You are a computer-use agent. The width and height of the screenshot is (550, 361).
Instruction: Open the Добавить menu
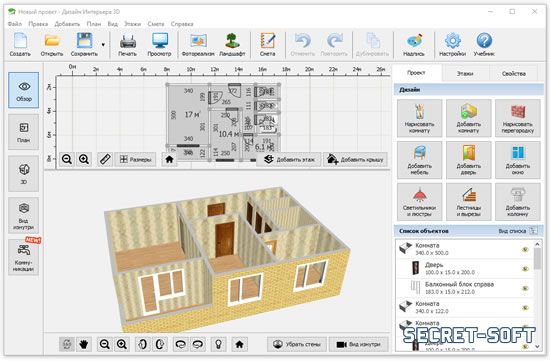[67, 24]
